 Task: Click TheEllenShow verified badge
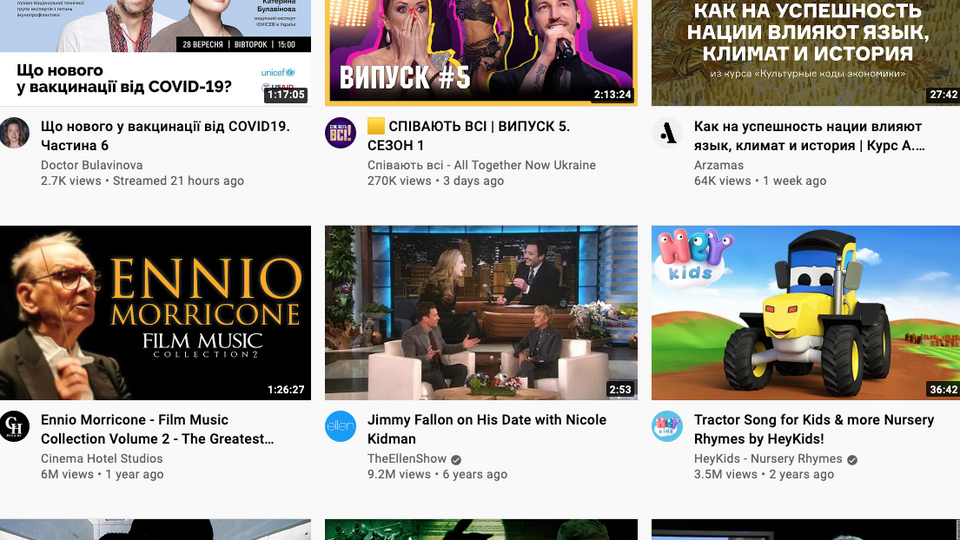point(456,459)
